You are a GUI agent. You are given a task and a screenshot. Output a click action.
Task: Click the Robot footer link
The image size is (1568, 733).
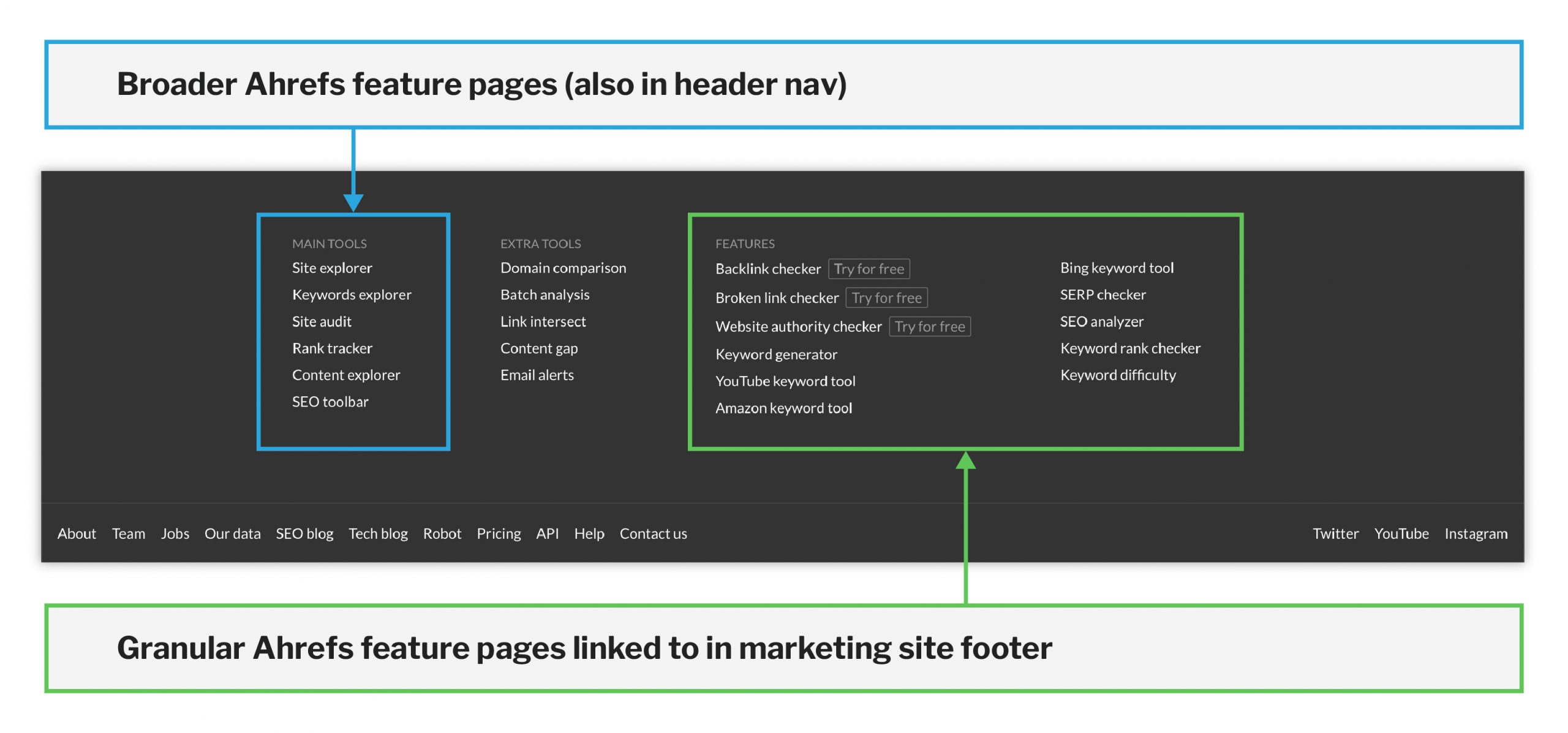[x=442, y=534]
